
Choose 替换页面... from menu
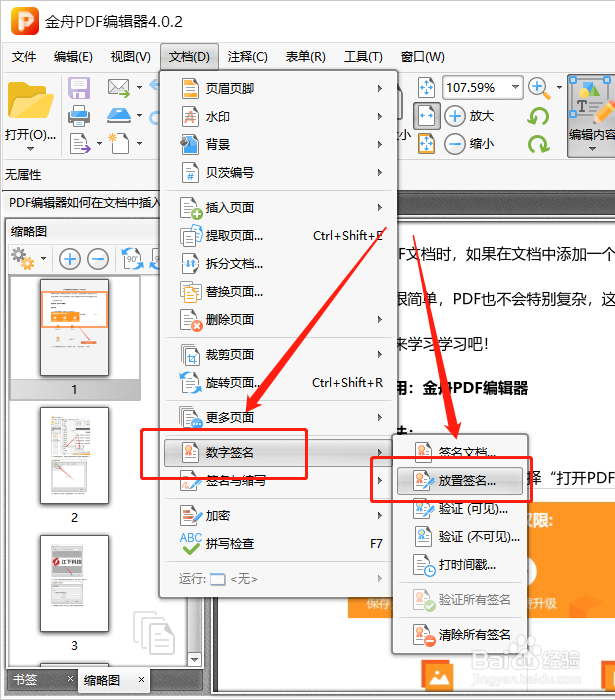click(279, 292)
